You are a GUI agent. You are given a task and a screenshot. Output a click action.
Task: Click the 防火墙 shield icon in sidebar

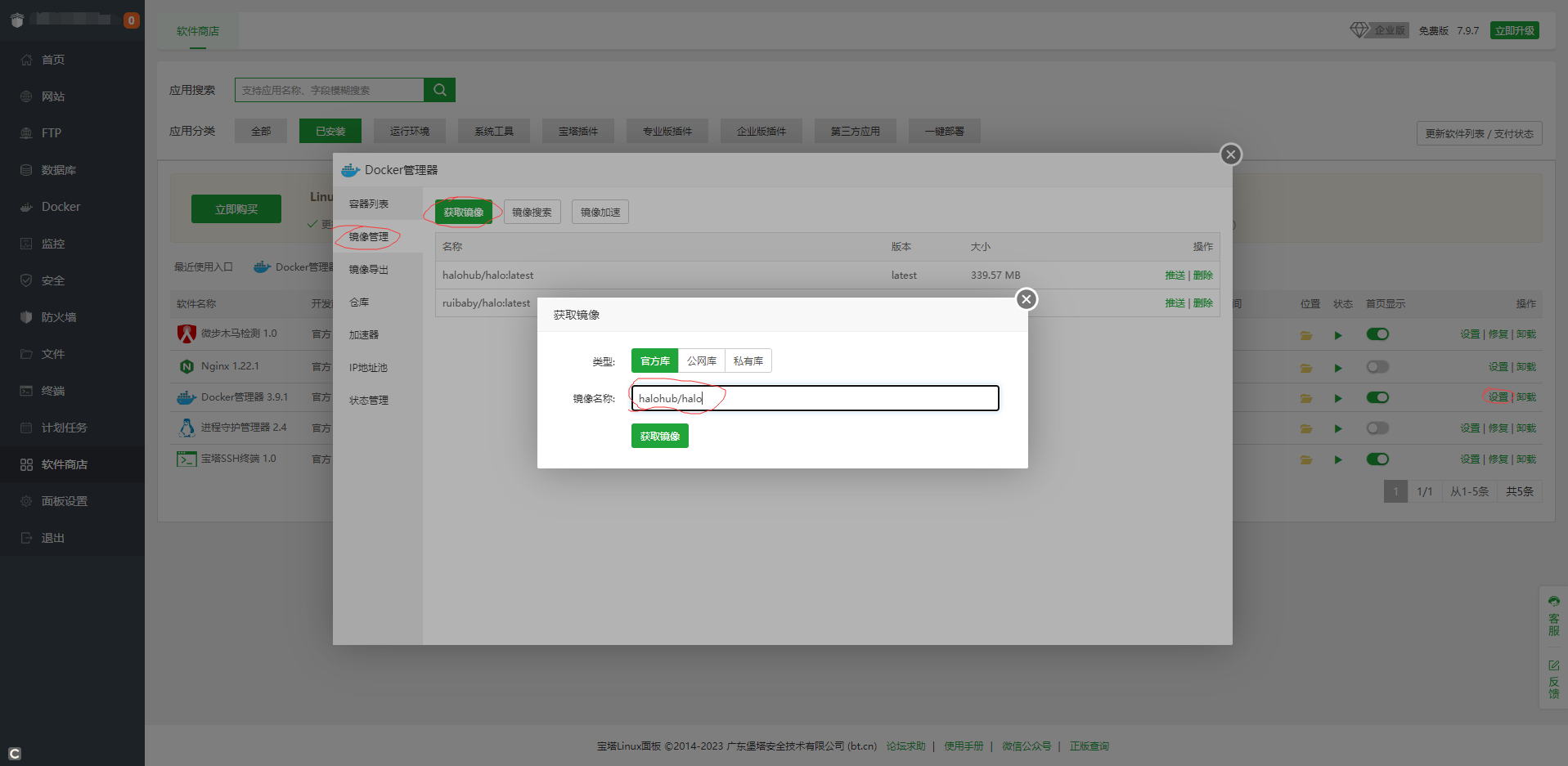pyautogui.click(x=26, y=317)
